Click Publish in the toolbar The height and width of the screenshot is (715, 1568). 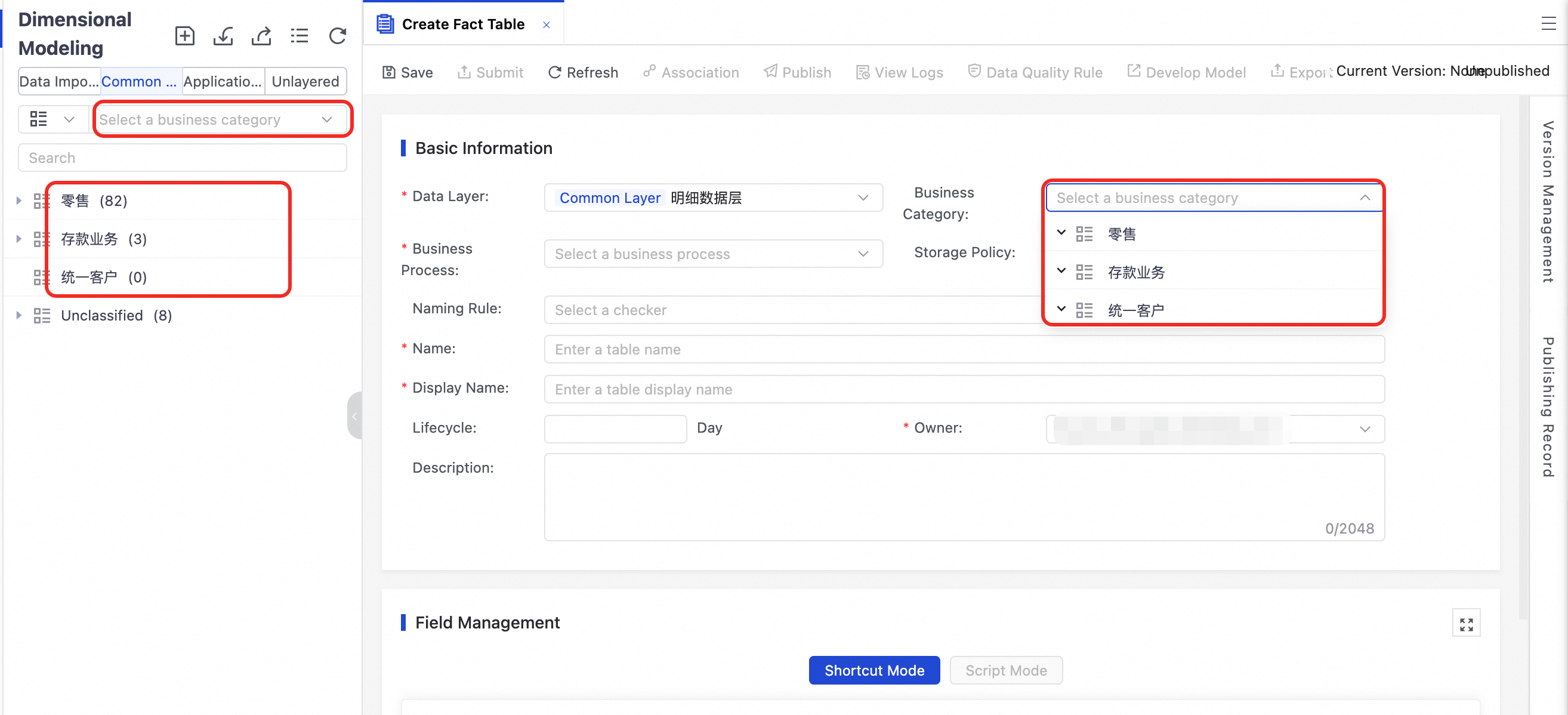(x=797, y=72)
